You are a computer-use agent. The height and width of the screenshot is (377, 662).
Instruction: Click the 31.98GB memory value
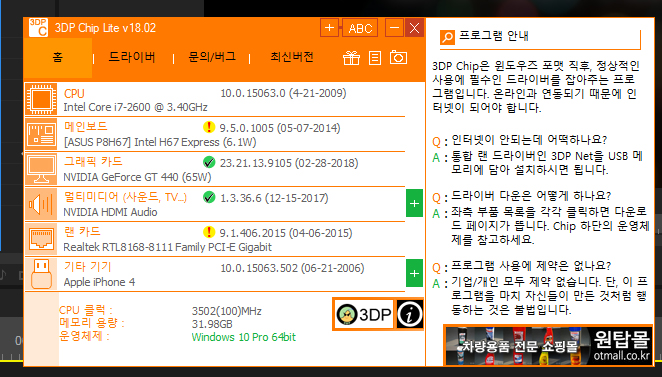212,324
